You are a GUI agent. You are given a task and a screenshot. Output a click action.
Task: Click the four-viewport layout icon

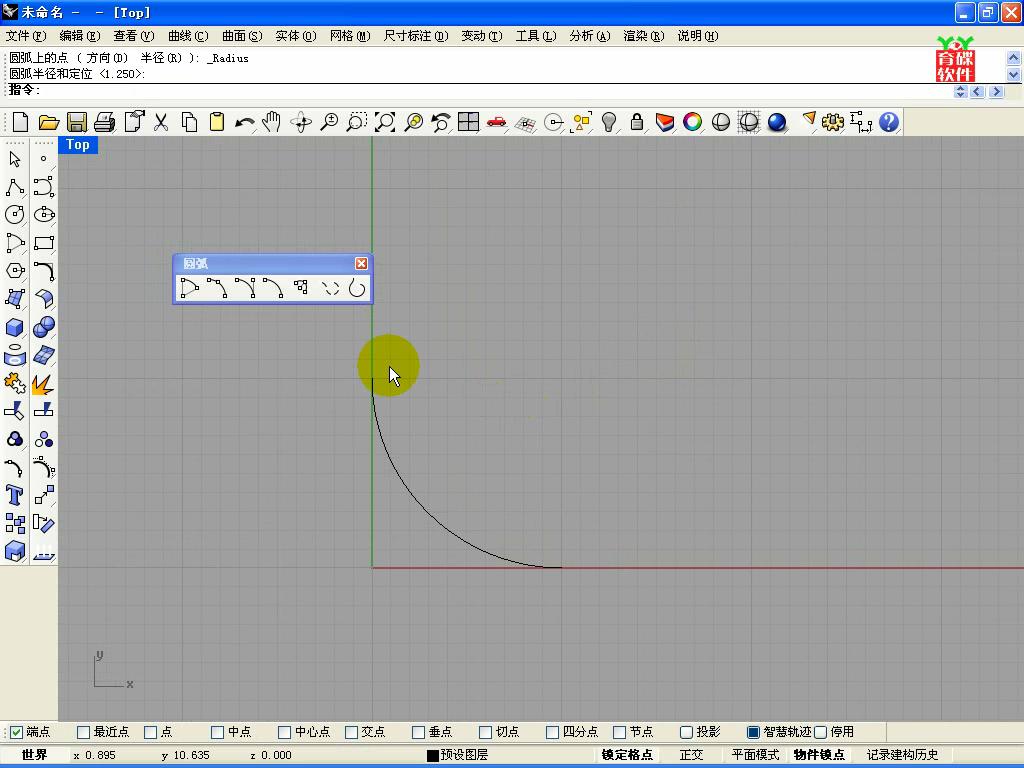[468, 122]
